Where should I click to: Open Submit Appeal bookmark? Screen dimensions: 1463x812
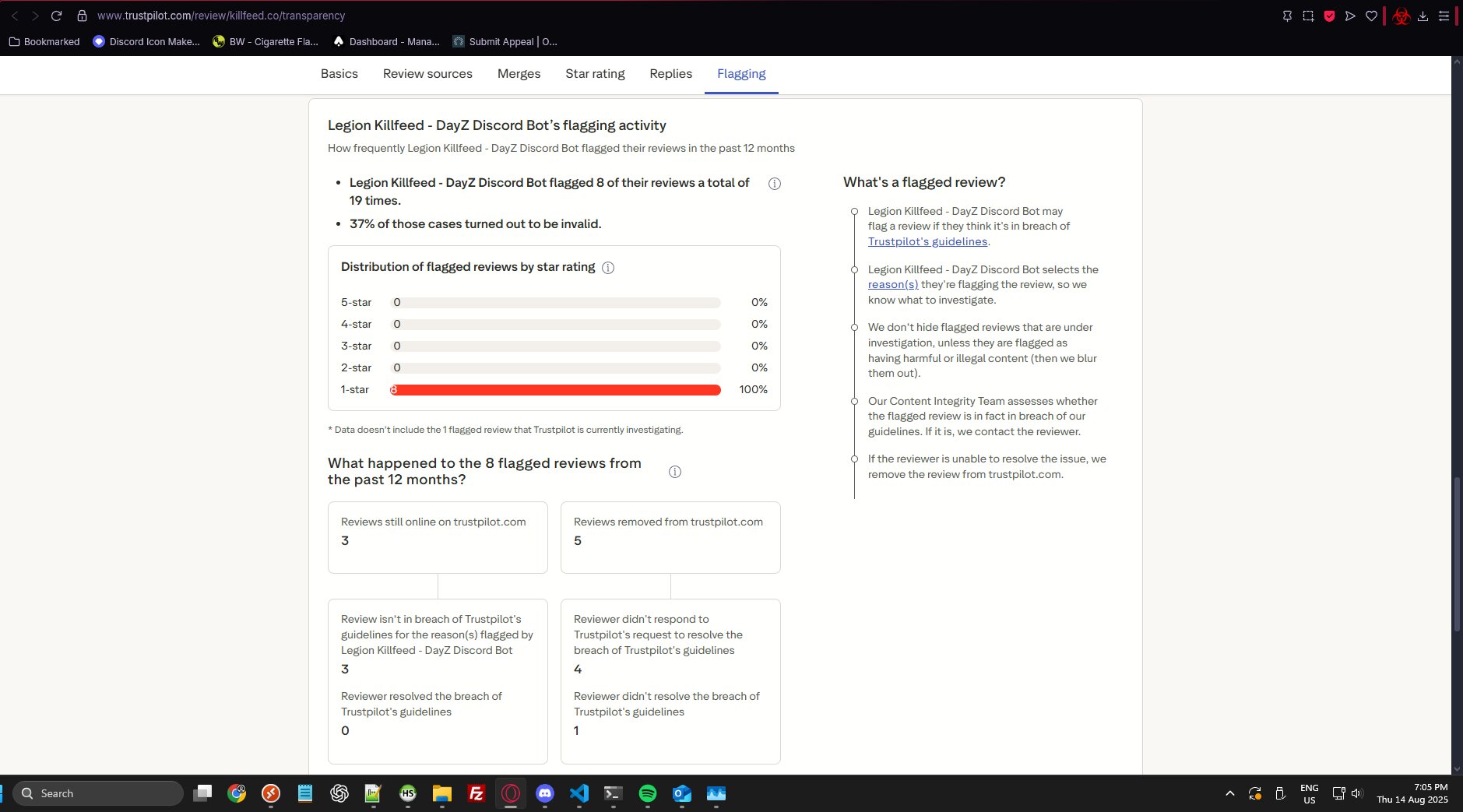pyautogui.click(x=505, y=41)
